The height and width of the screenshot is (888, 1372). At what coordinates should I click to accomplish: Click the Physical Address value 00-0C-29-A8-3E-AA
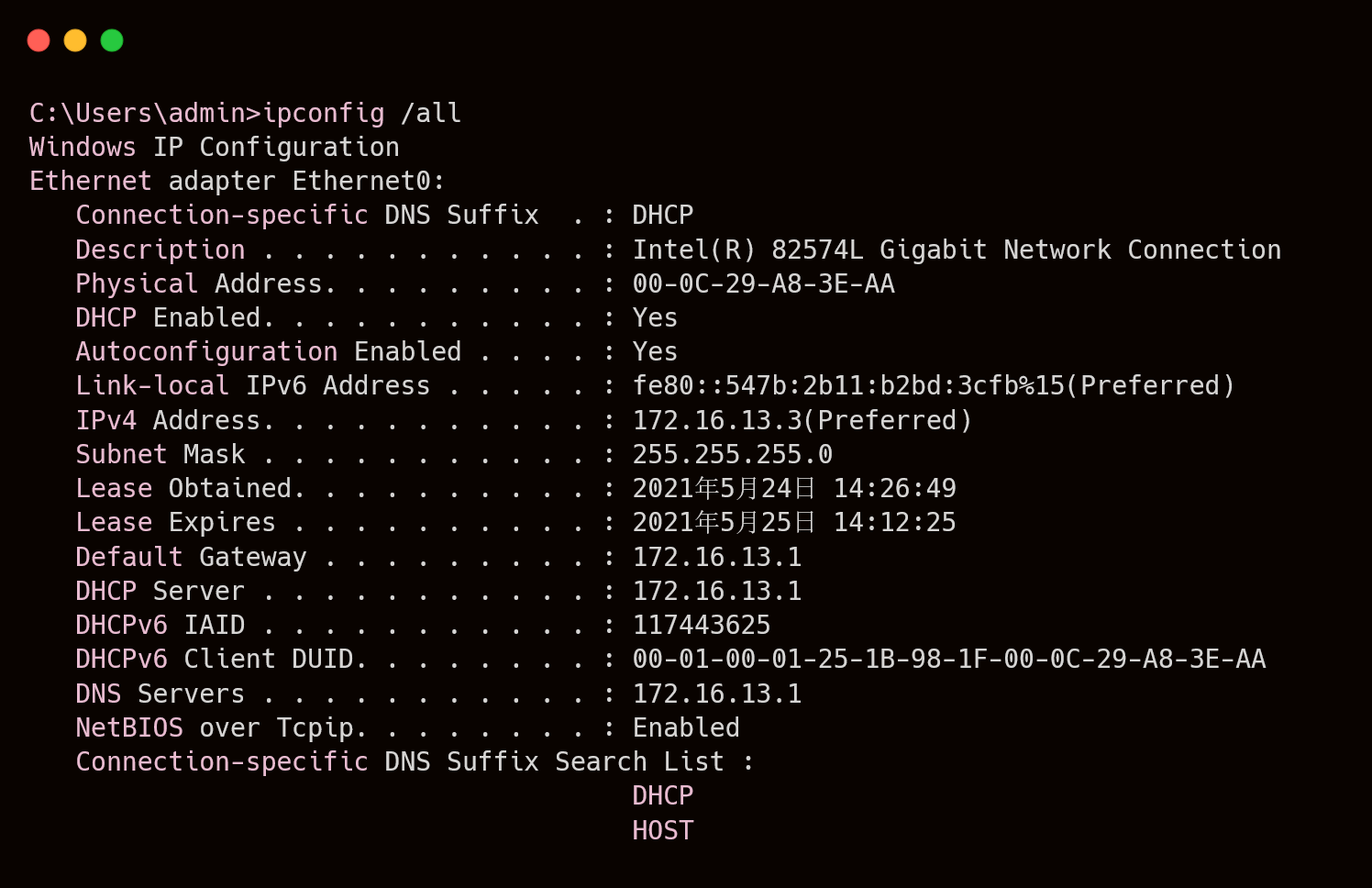click(x=763, y=283)
